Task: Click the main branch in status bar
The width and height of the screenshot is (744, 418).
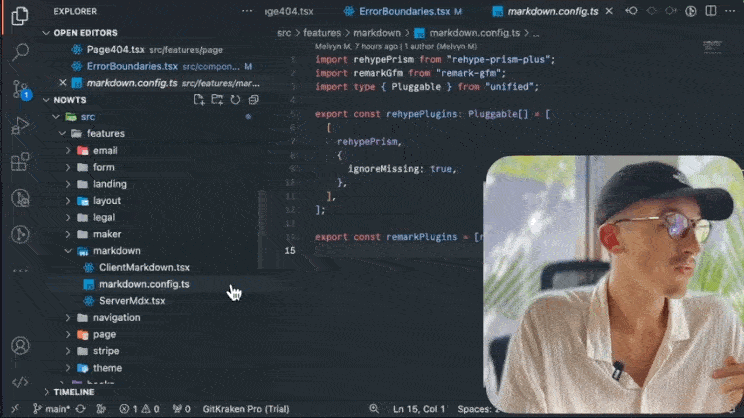Action: [x=53, y=409]
